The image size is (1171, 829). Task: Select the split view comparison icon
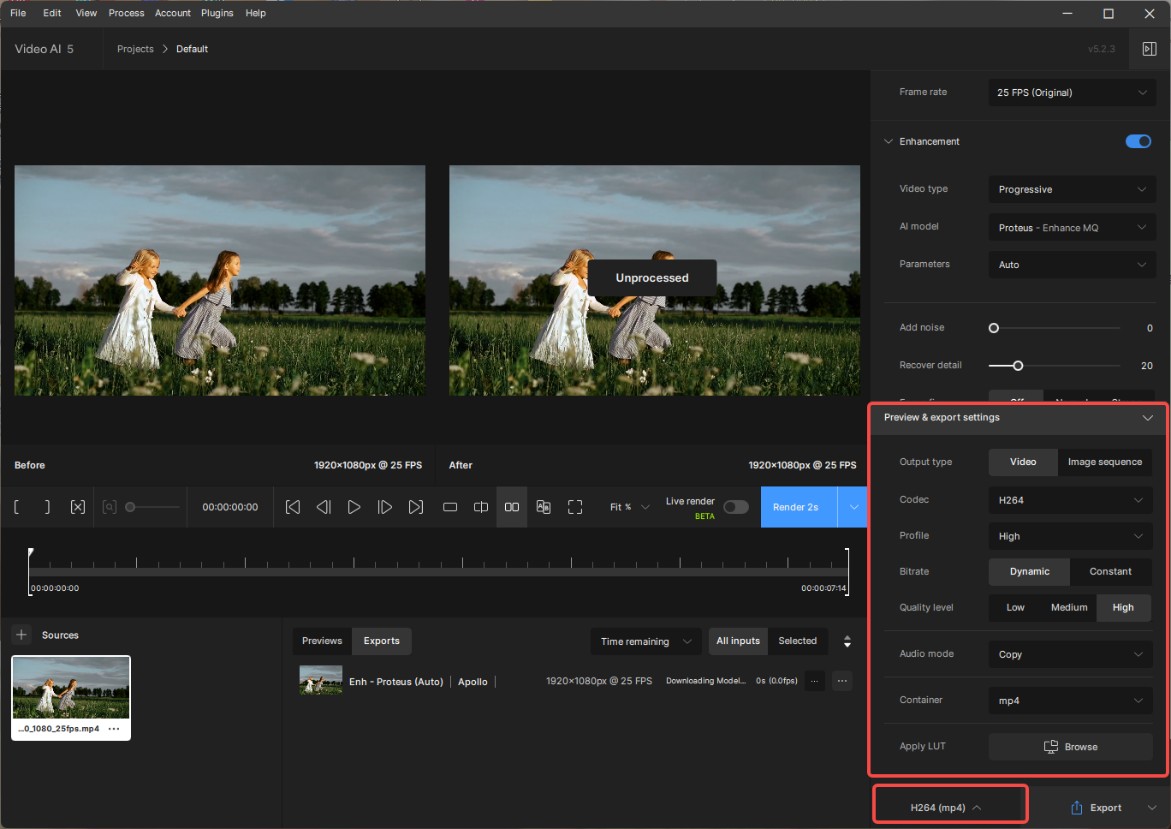[481, 507]
